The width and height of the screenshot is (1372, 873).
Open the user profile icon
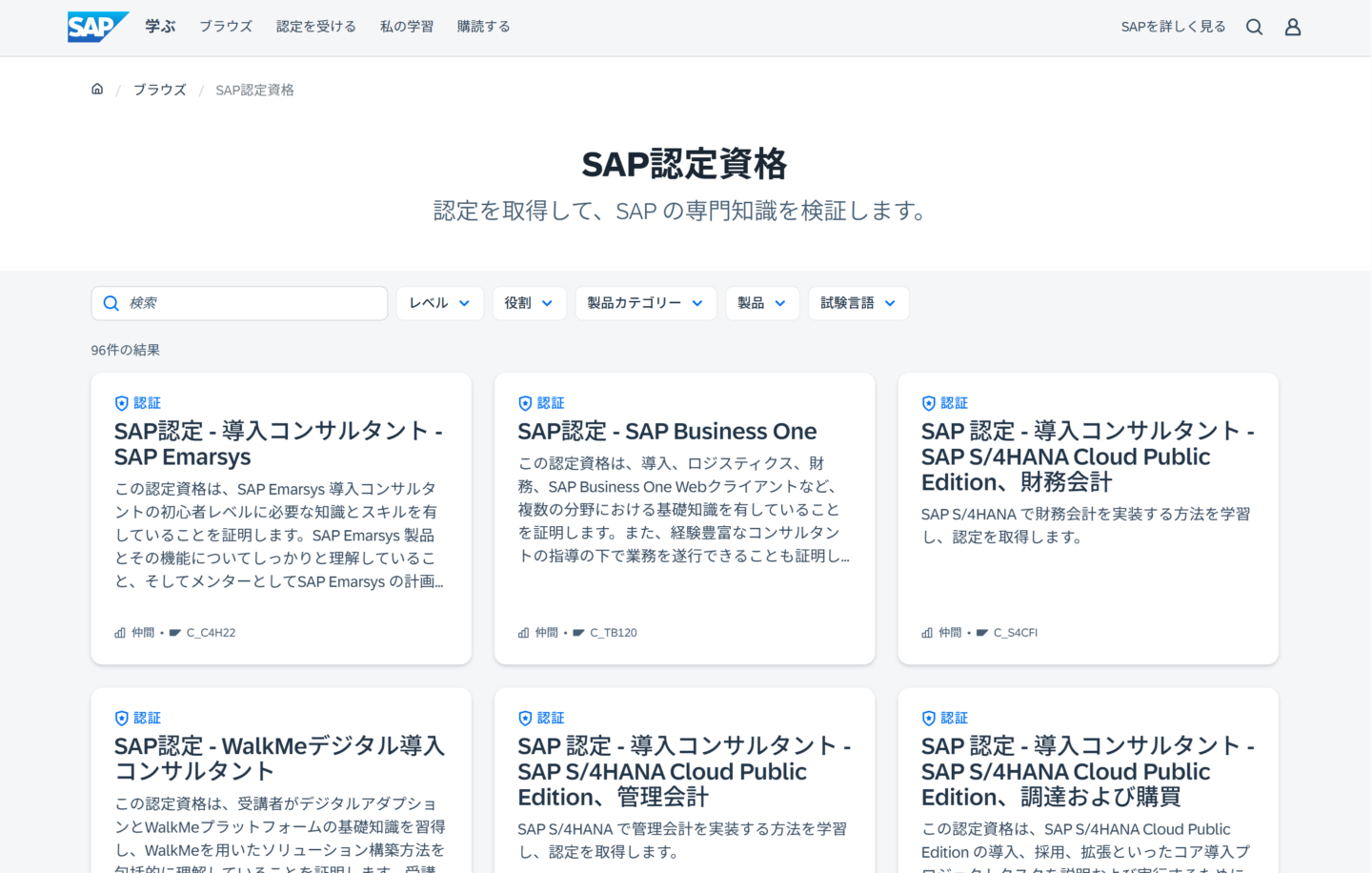(1292, 27)
